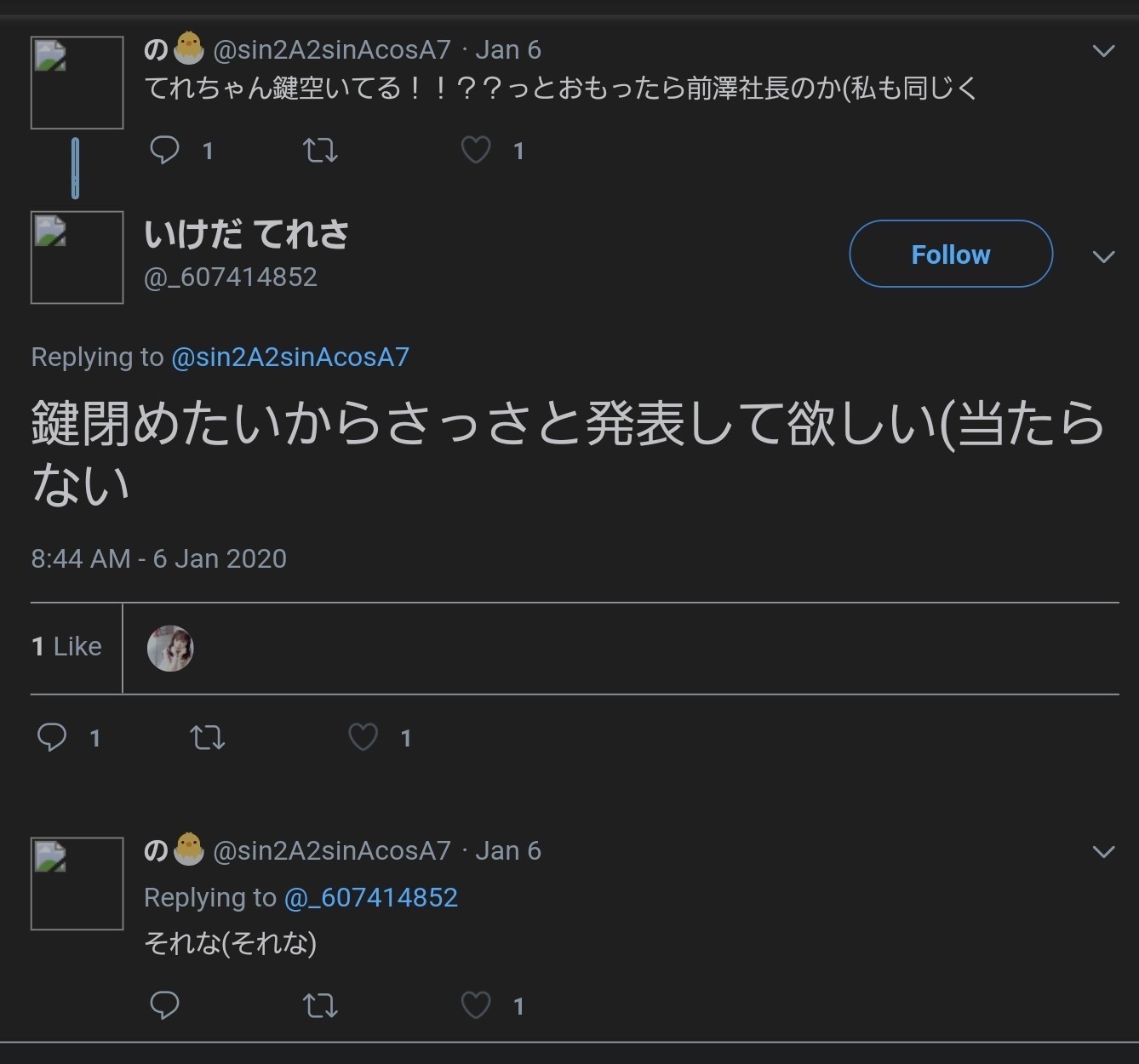Retweet the それな(それな) reply

click(x=320, y=1006)
